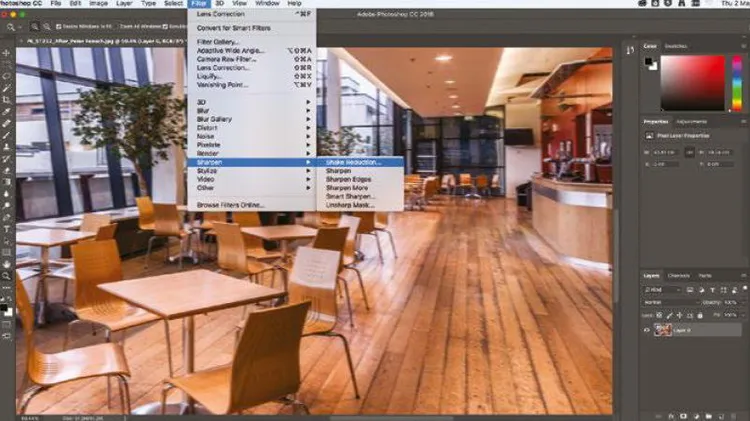Viewport: 750px width, 421px height.
Task: Click Zoom Out icon in options bar
Action: (46, 27)
